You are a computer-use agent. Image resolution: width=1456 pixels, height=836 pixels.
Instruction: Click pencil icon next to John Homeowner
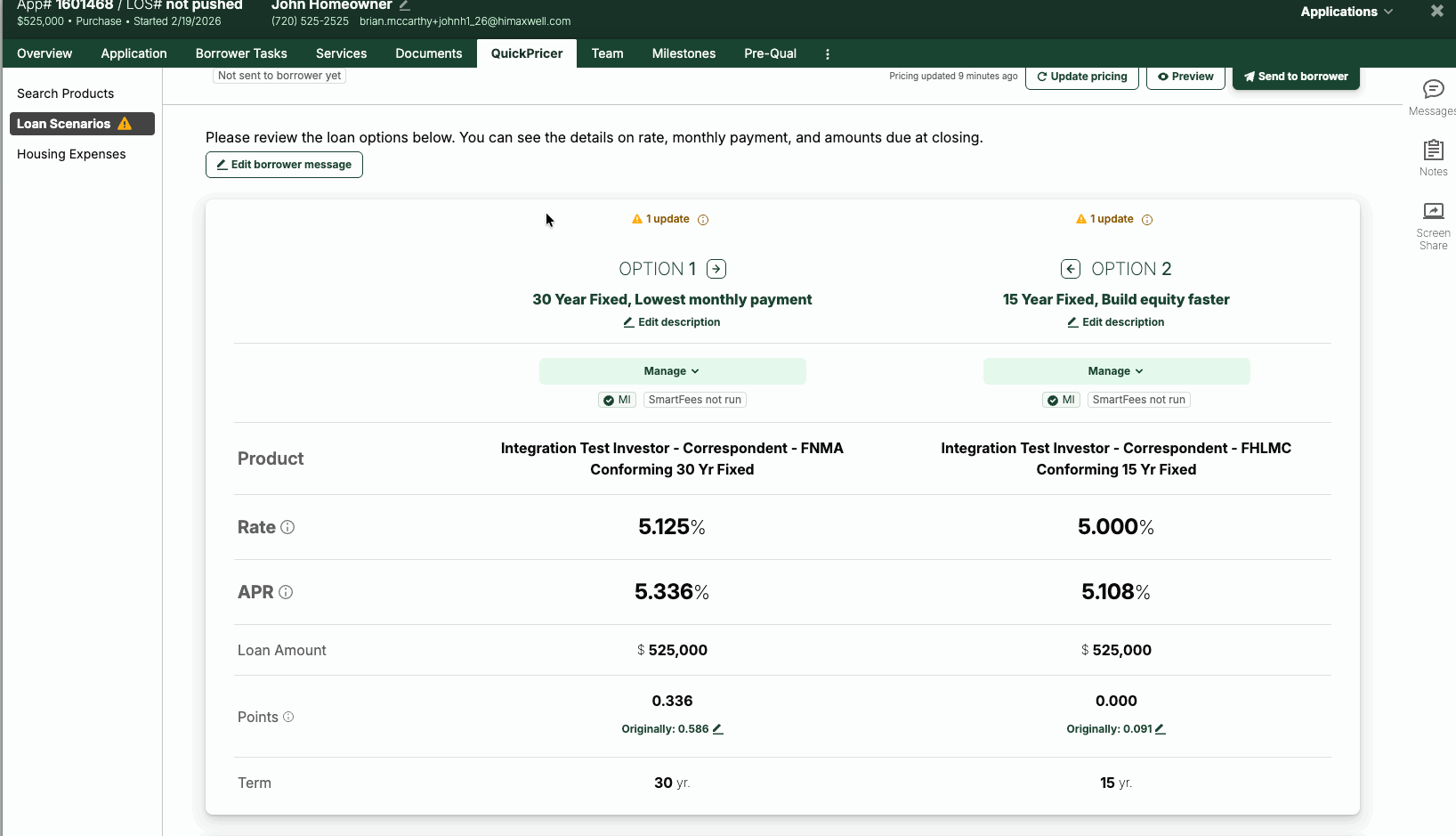coord(404,5)
